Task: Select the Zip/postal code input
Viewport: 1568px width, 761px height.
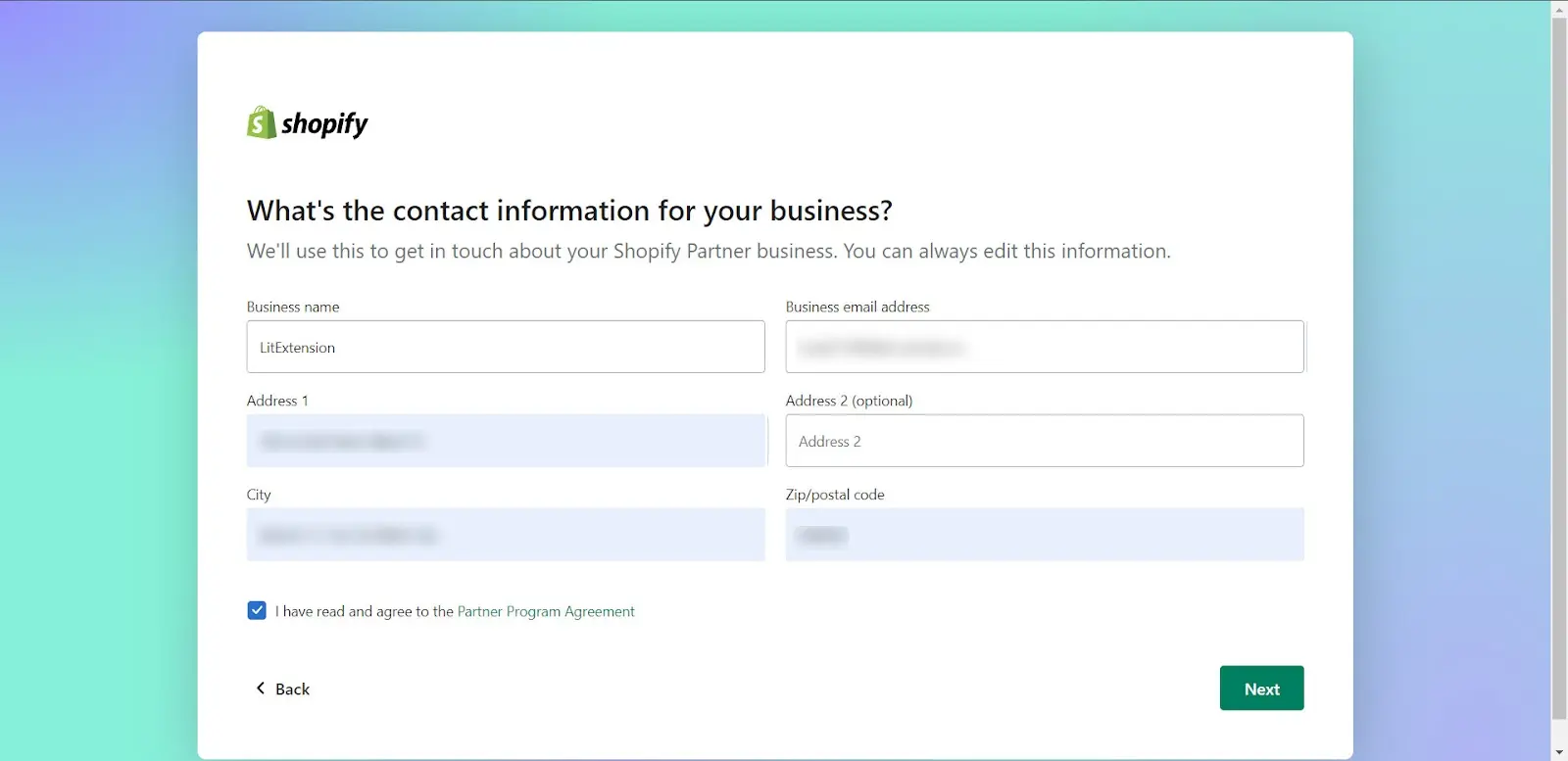Action: [1045, 535]
